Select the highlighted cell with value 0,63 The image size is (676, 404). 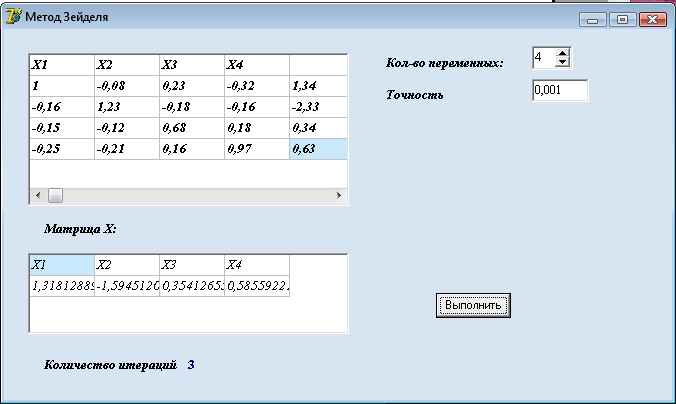(319, 149)
